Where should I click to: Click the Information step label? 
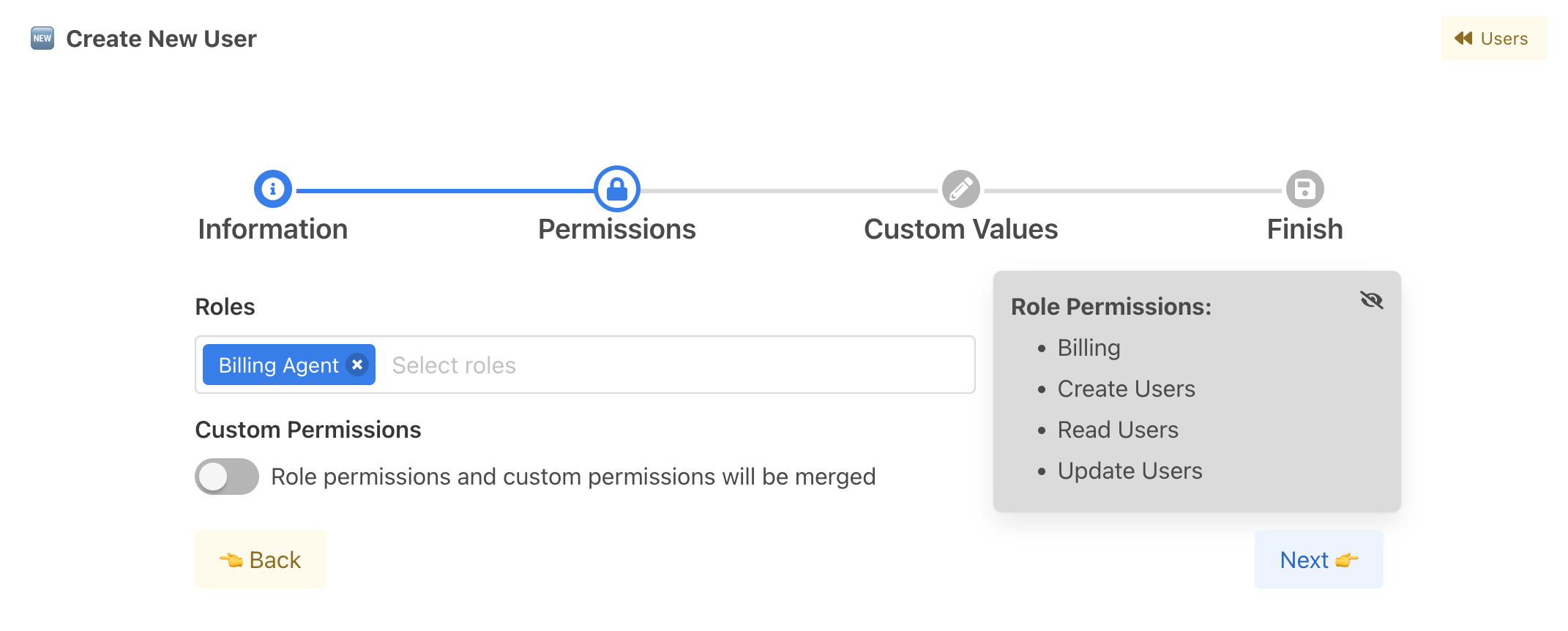(x=273, y=229)
